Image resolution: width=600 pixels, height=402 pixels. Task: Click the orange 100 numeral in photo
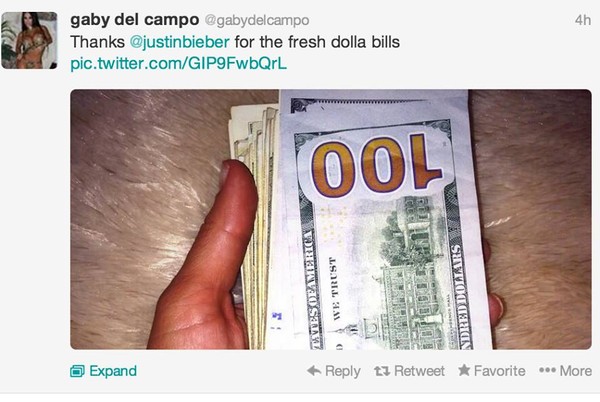(377, 165)
